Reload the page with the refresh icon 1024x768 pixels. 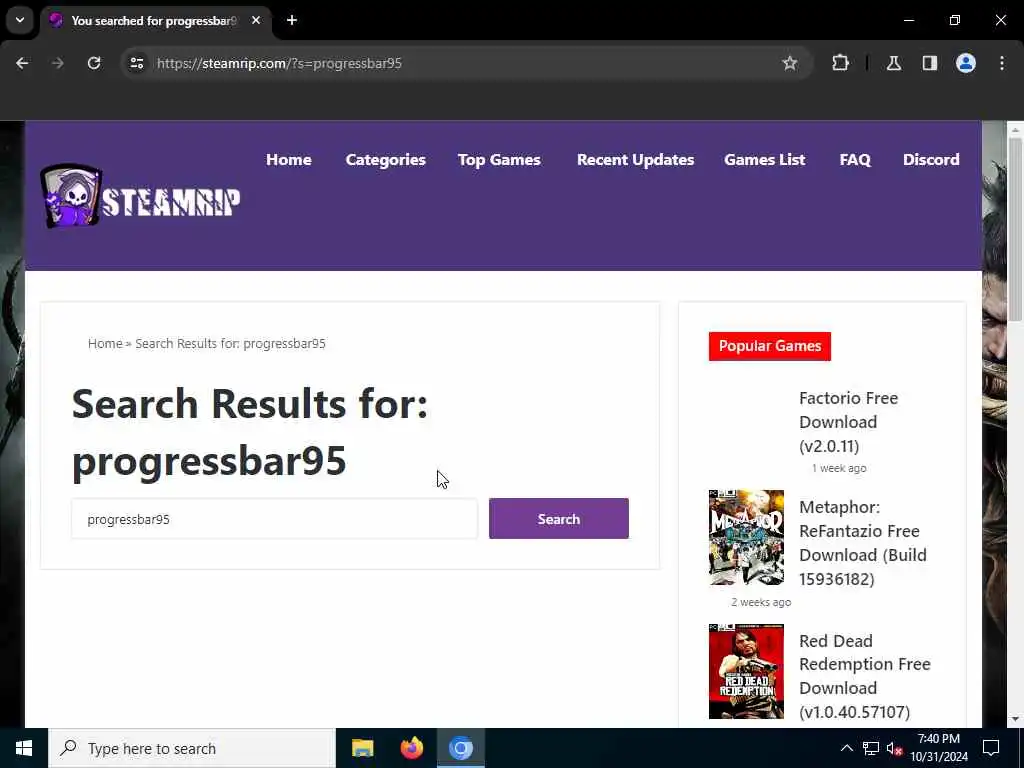point(94,63)
